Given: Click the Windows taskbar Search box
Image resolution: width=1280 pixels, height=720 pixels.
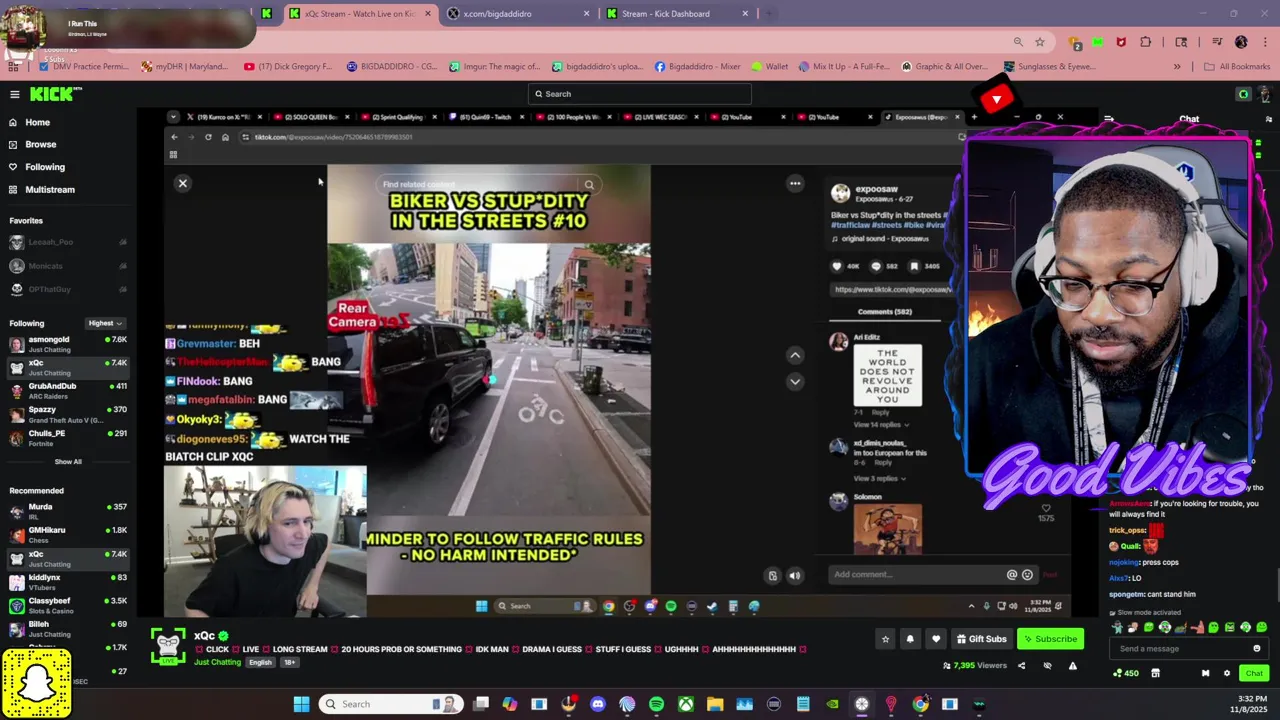Looking at the screenshot, I should coord(391,704).
